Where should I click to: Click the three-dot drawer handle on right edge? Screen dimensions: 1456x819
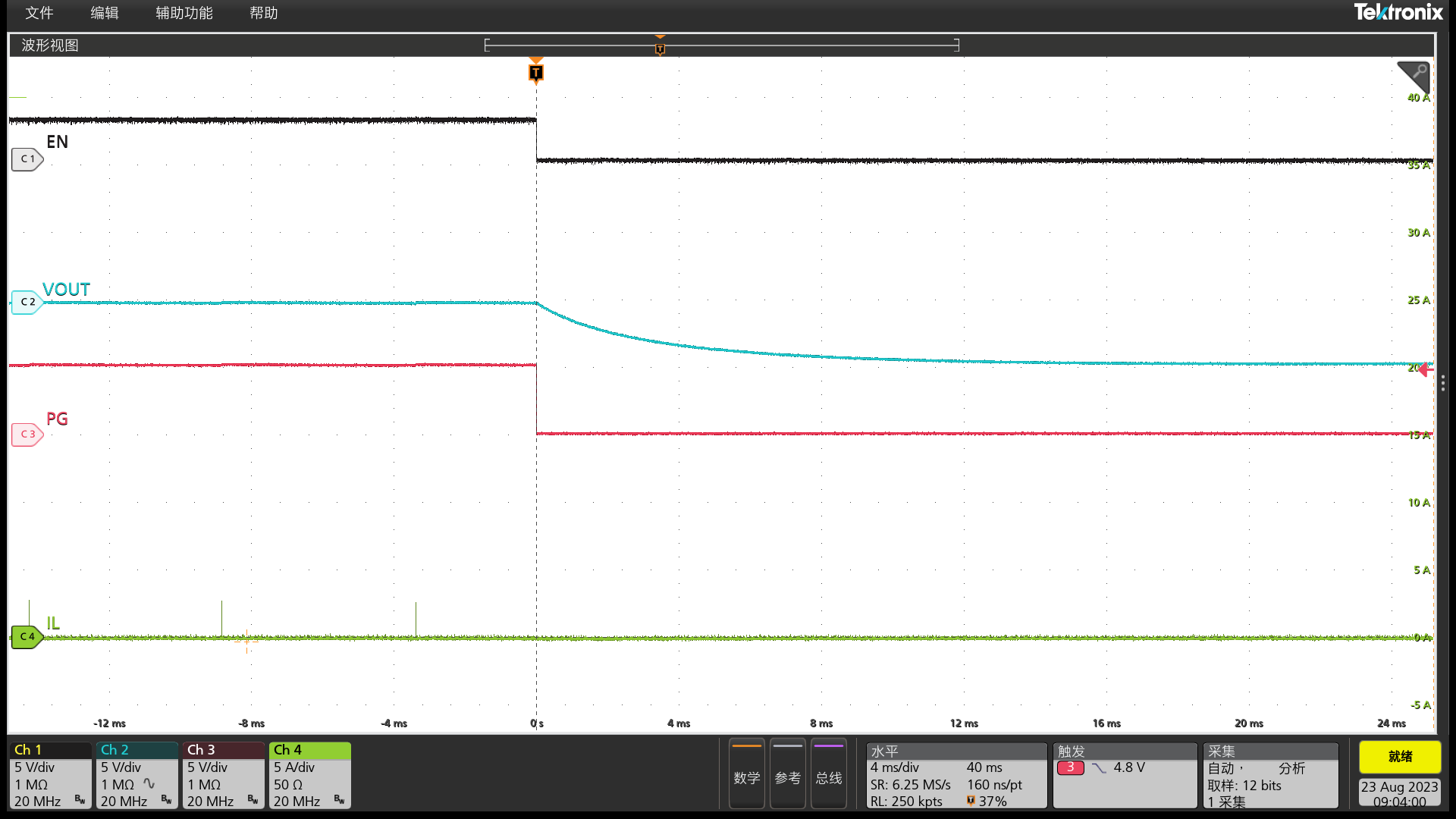coord(1442,384)
